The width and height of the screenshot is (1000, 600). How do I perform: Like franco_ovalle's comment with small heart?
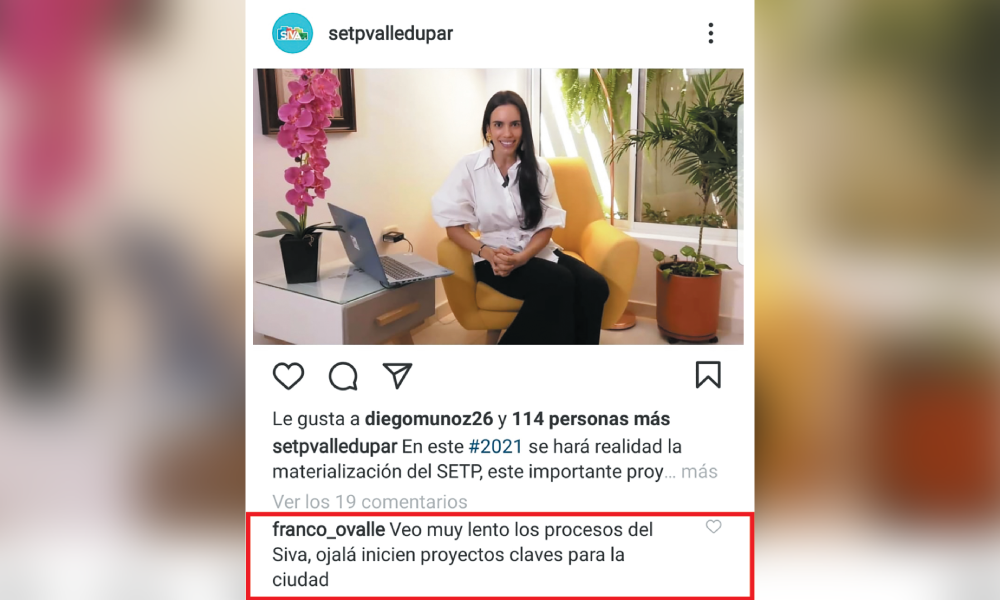click(x=713, y=527)
